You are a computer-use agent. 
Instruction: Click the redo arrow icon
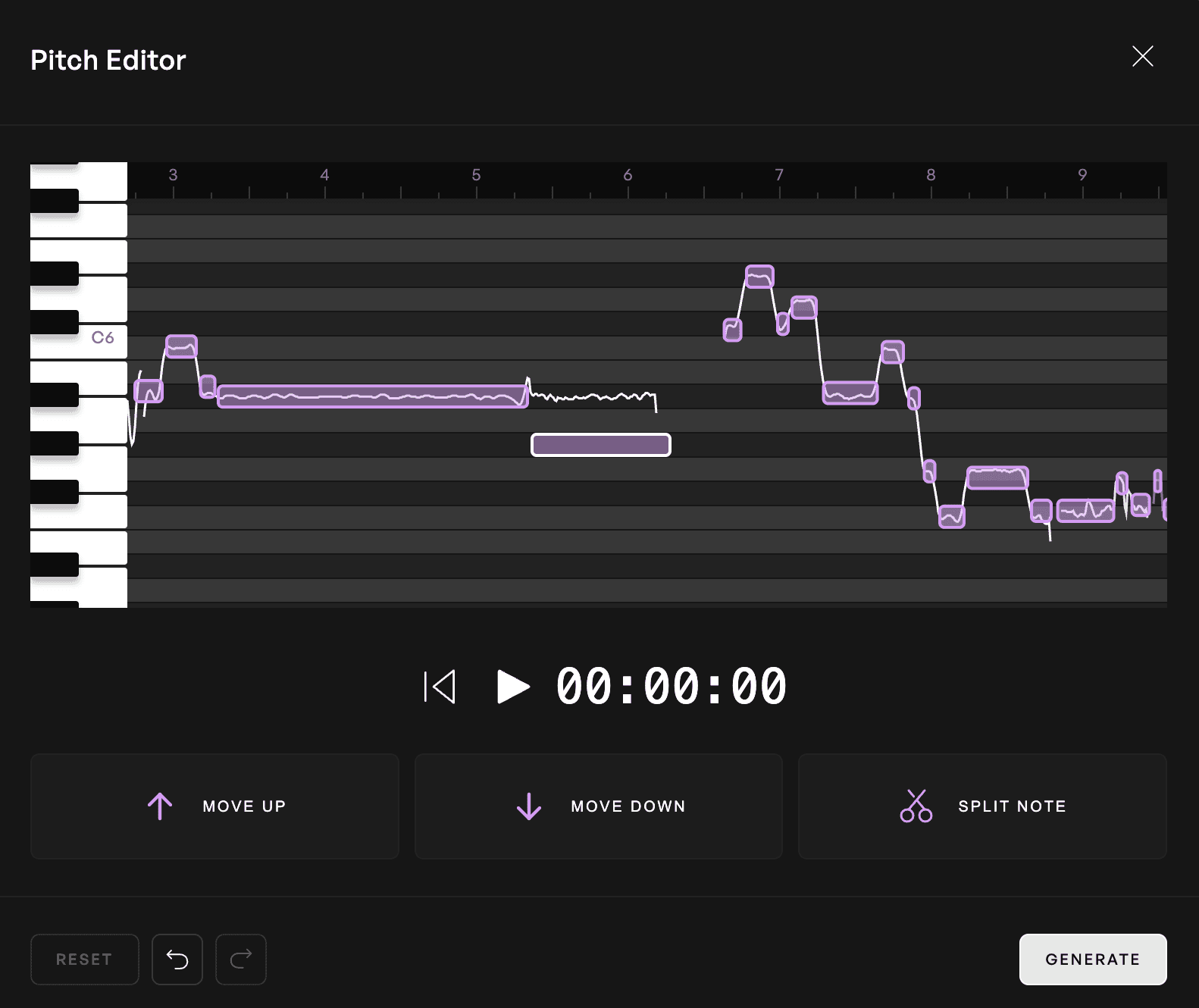(x=241, y=959)
